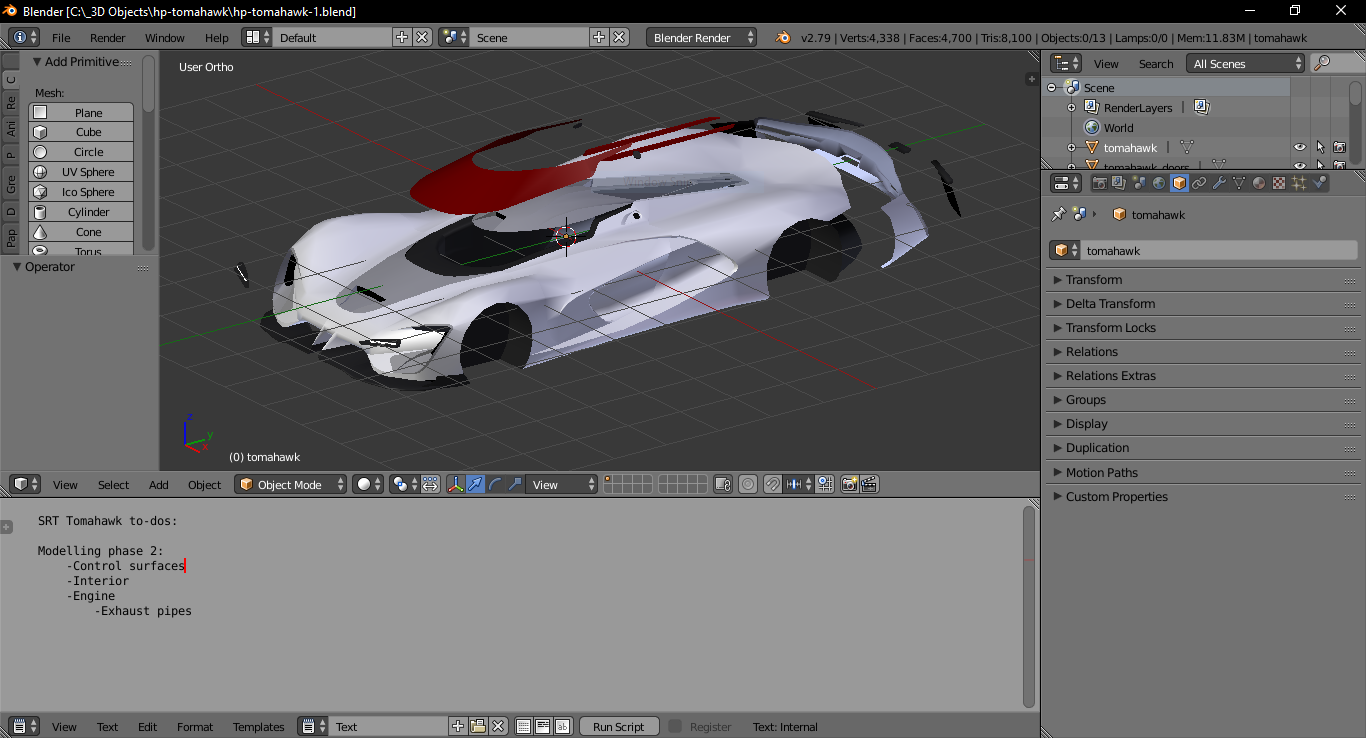1366x738 pixels.
Task: Select the Translate manipulator arrow icon
Action: point(475,484)
